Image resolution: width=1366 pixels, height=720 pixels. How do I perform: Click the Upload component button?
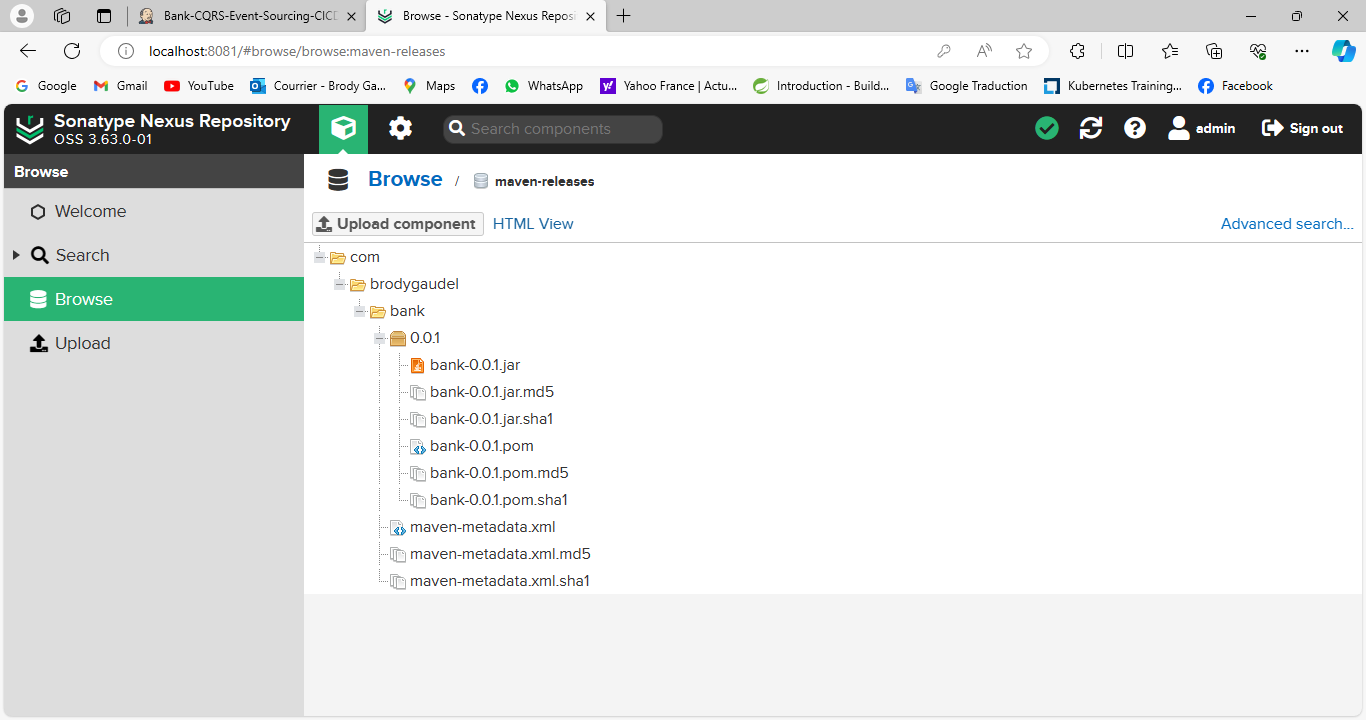(x=398, y=224)
